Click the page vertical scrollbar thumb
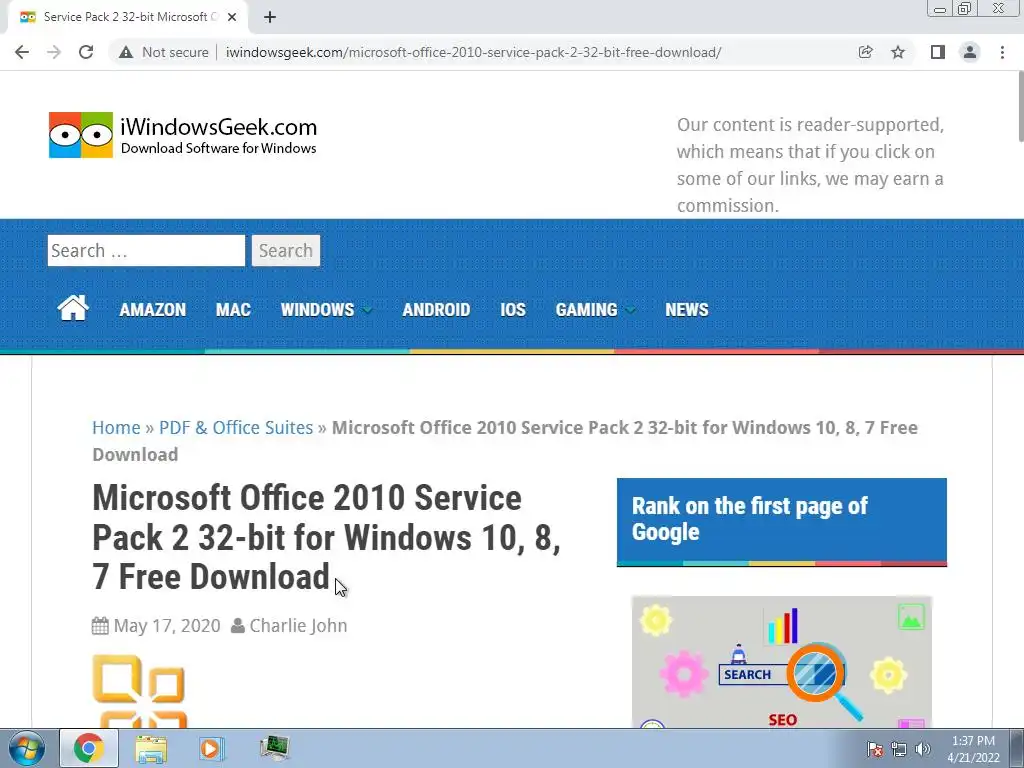The height and width of the screenshot is (768, 1024). (1020, 106)
